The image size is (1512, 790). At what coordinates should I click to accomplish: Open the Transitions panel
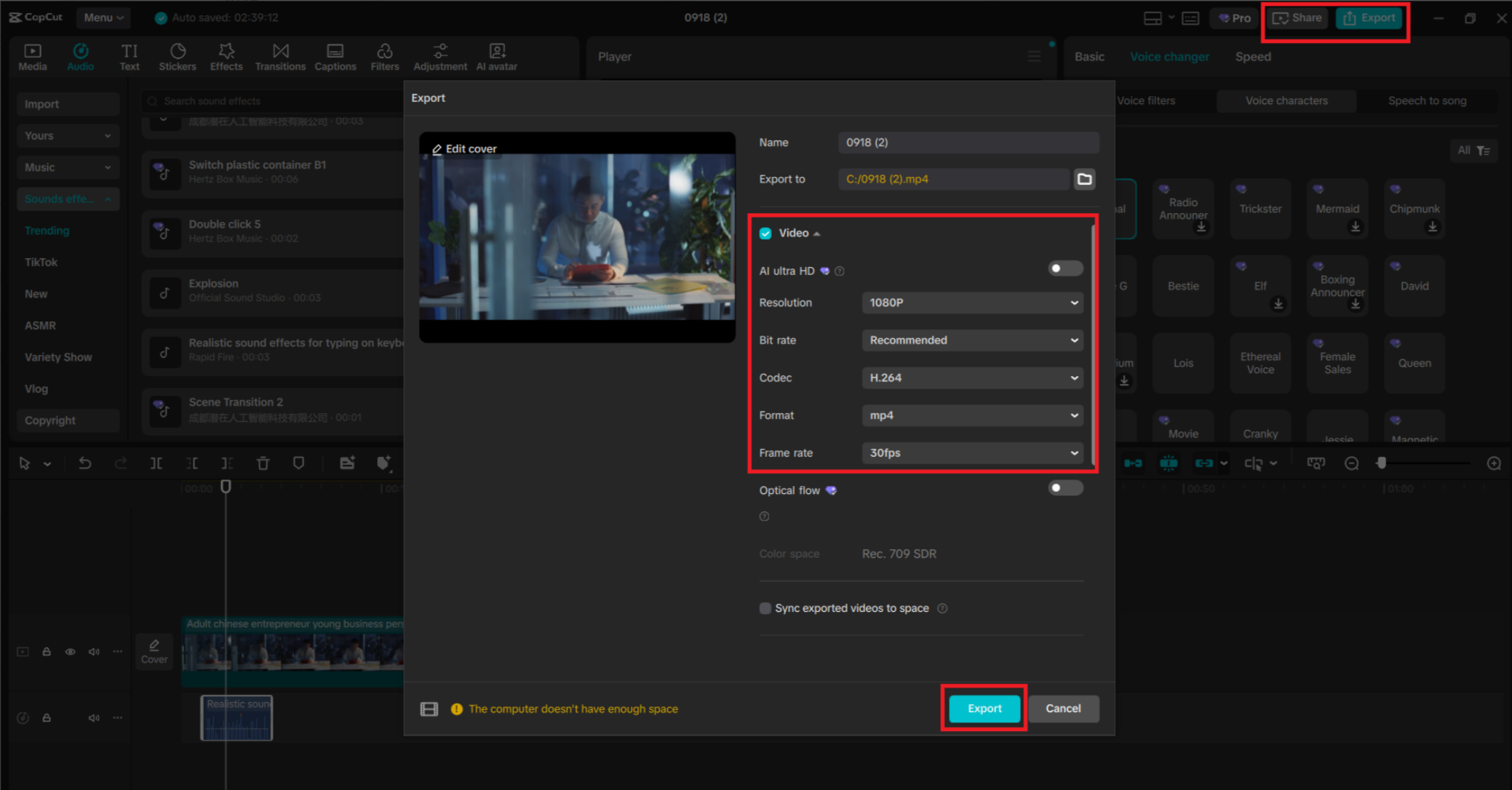pos(280,57)
